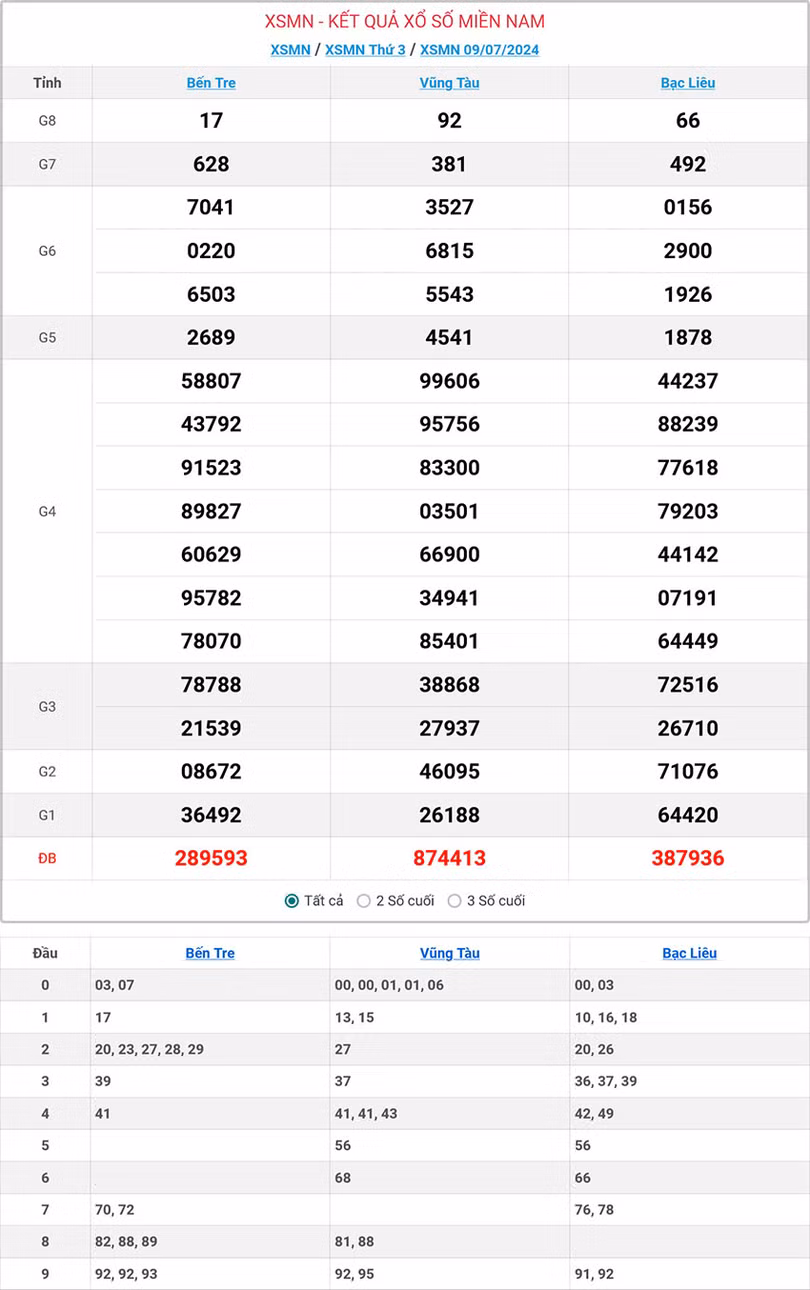810x1290 pixels.
Task: Click Vũng Tàu link in Đầu table
Action: (449, 953)
